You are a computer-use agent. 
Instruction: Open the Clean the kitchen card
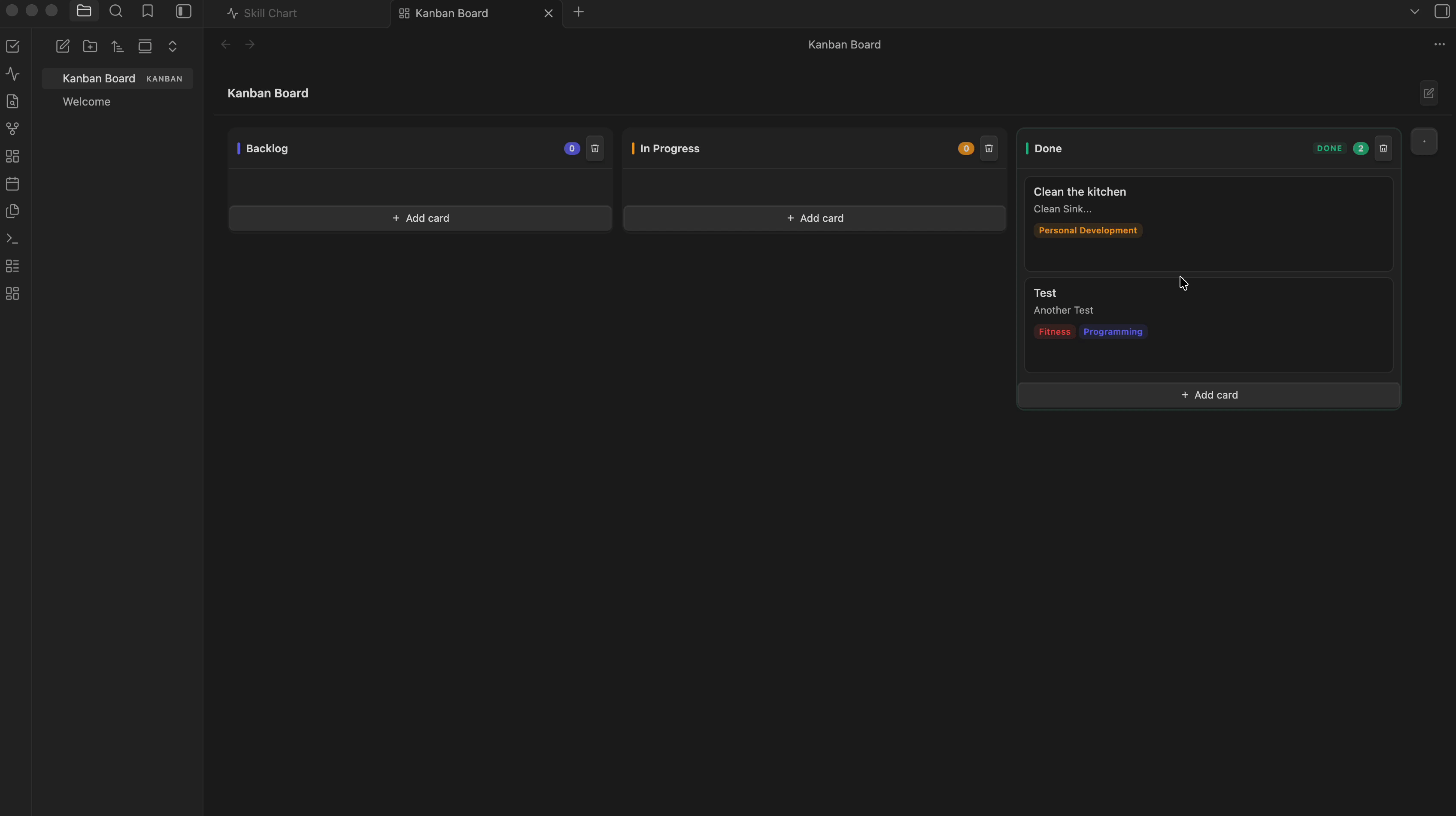coord(1208,224)
